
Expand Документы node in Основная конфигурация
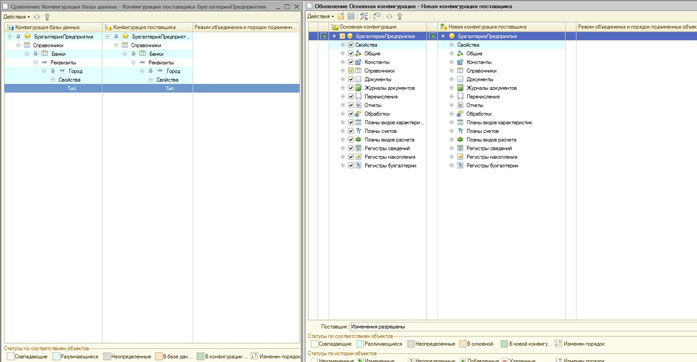(x=343, y=79)
